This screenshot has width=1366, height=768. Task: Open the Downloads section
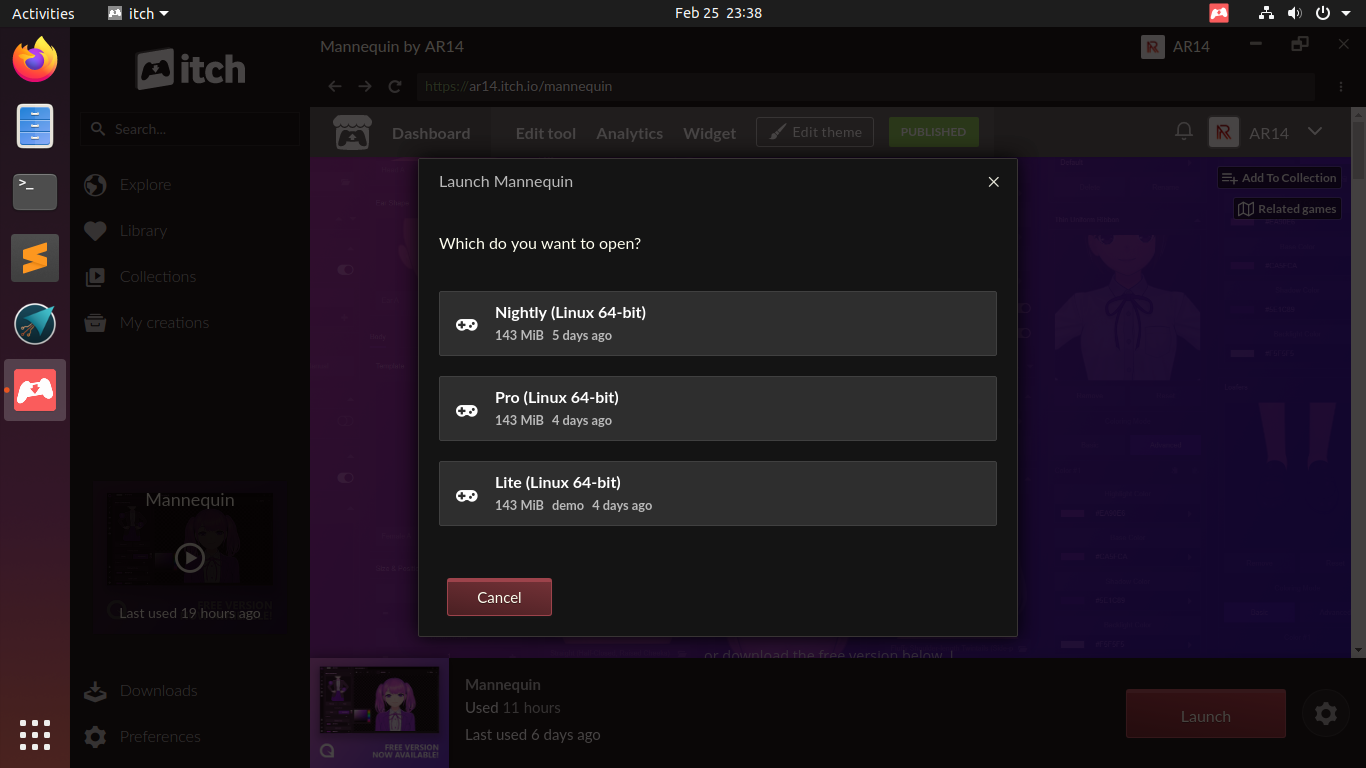point(158,691)
